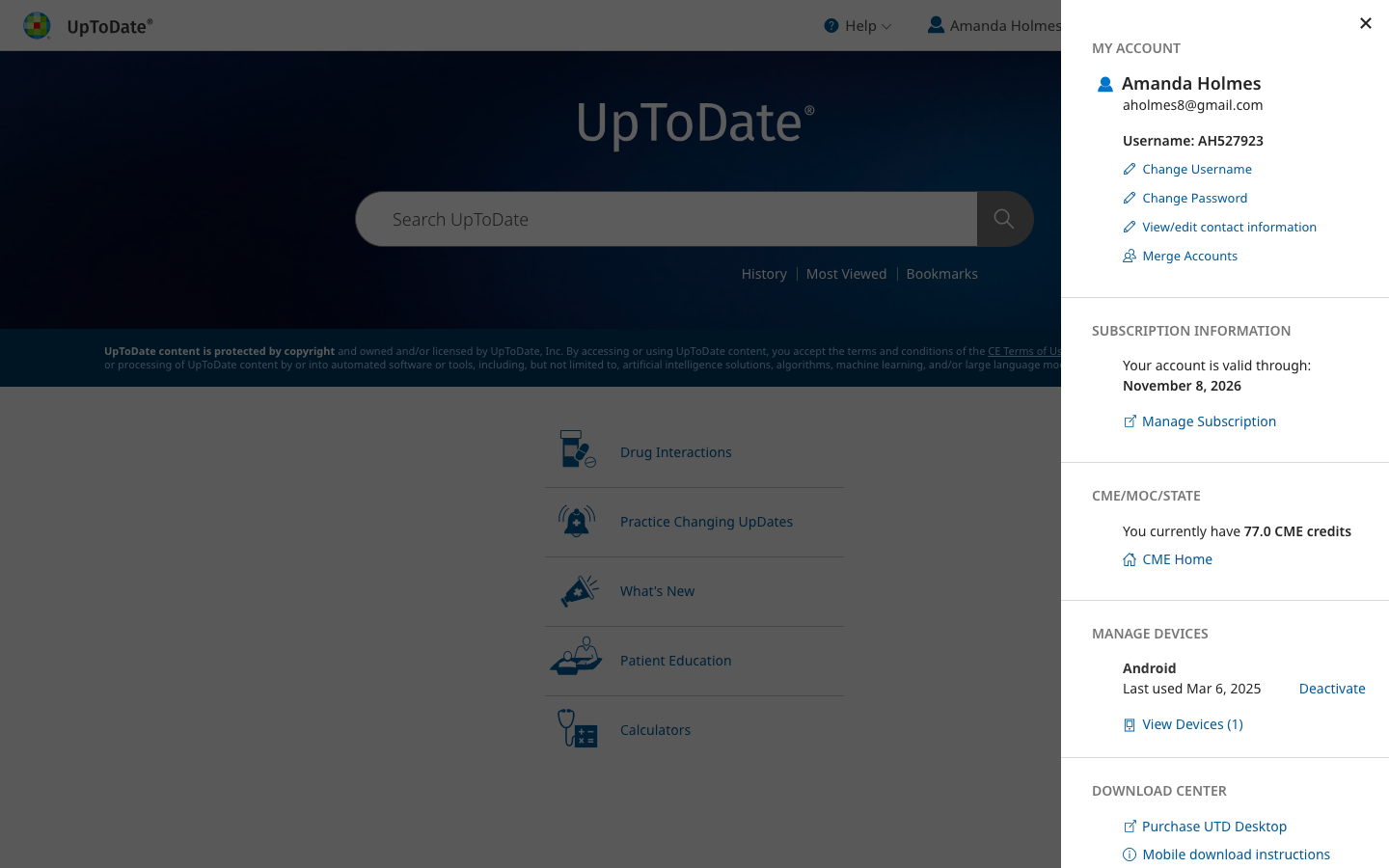Focus the Search UpToDate field
1389x868 pixels.
[667, 219]
